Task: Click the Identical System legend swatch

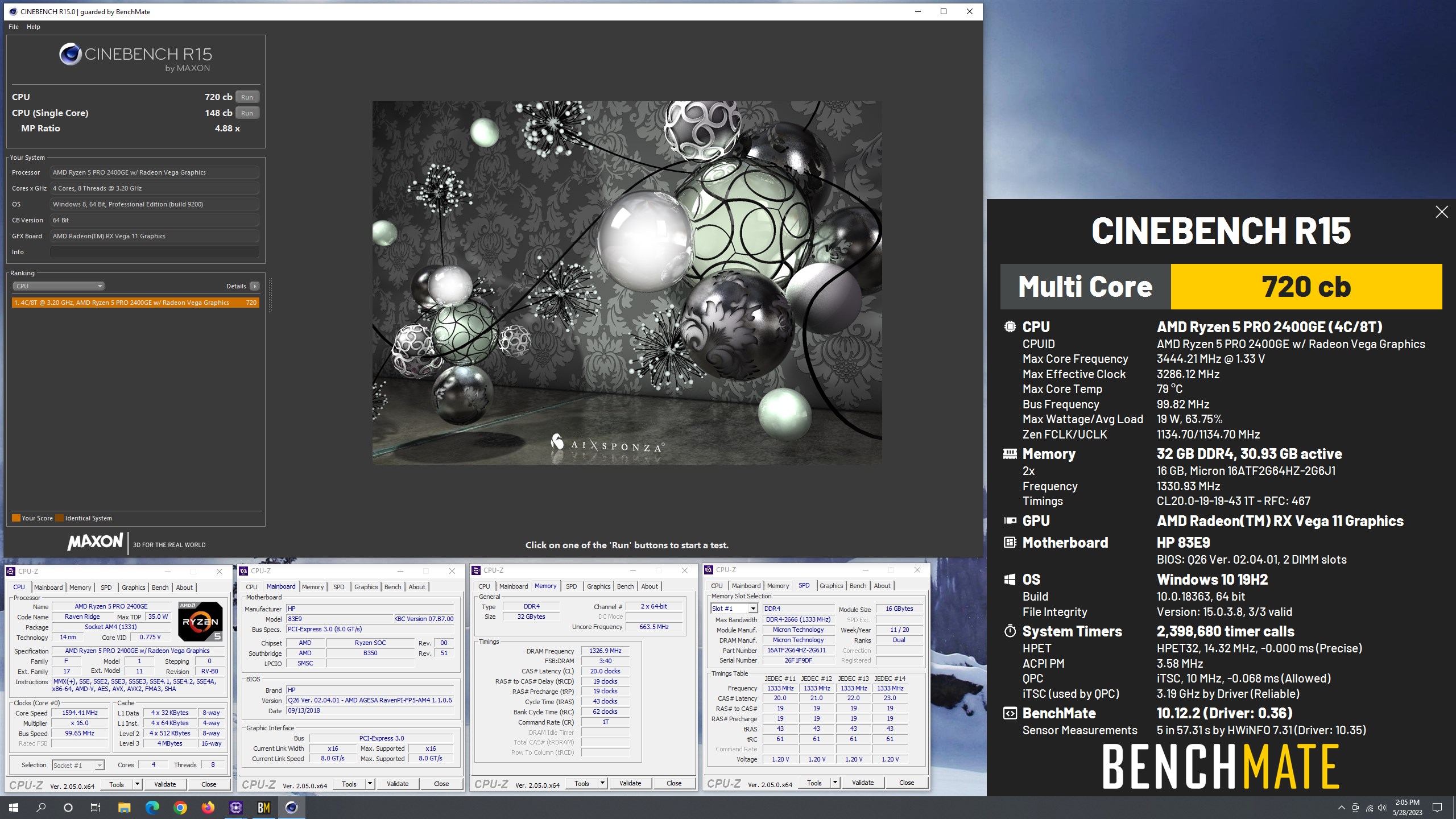Action: (59, 518)
